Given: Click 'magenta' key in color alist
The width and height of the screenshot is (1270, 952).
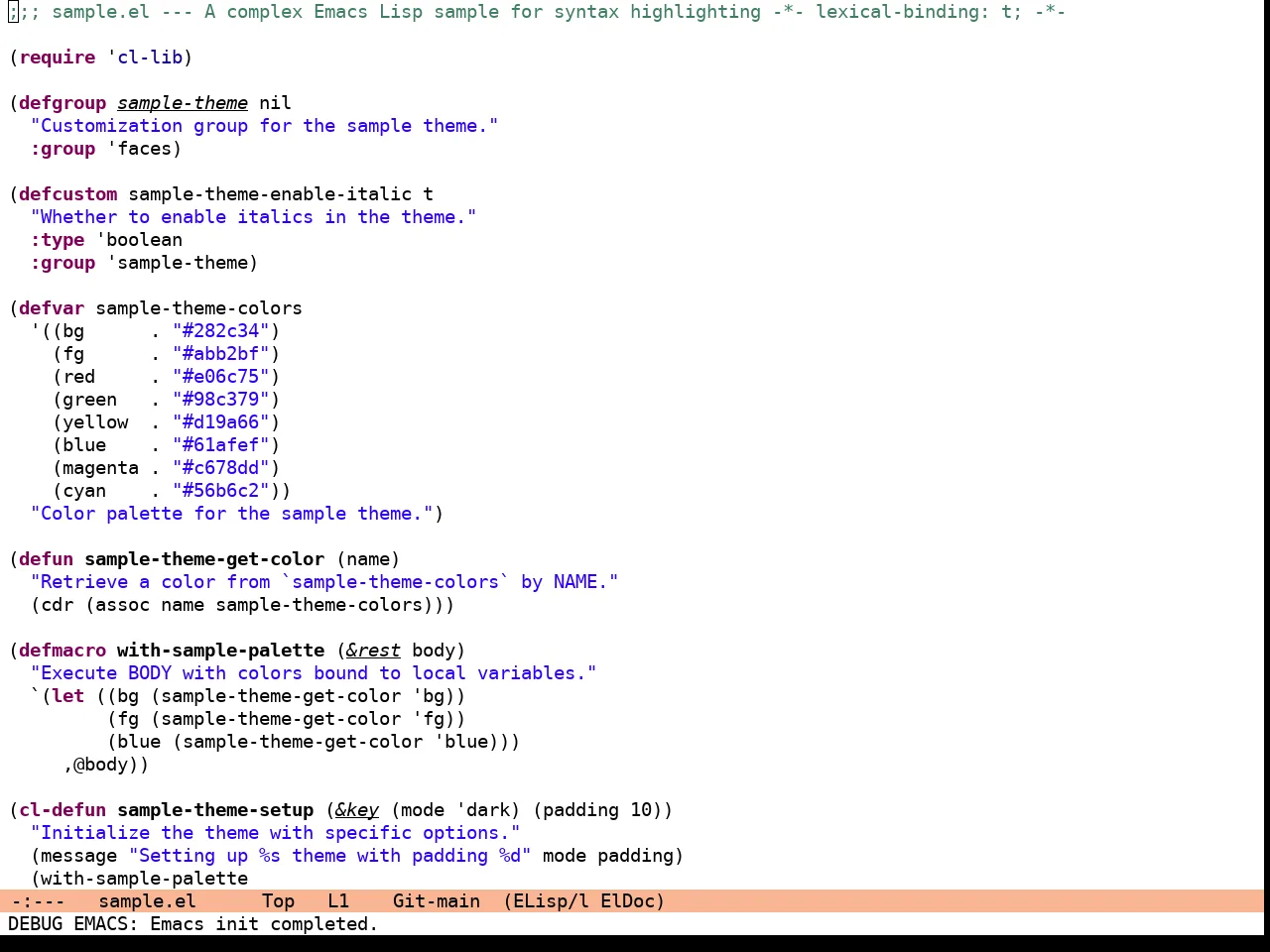Looking at the screenshot, I should [100, 468].
